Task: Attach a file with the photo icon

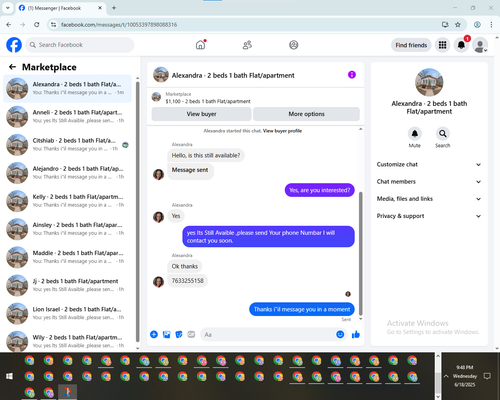Action: (167, 334)
